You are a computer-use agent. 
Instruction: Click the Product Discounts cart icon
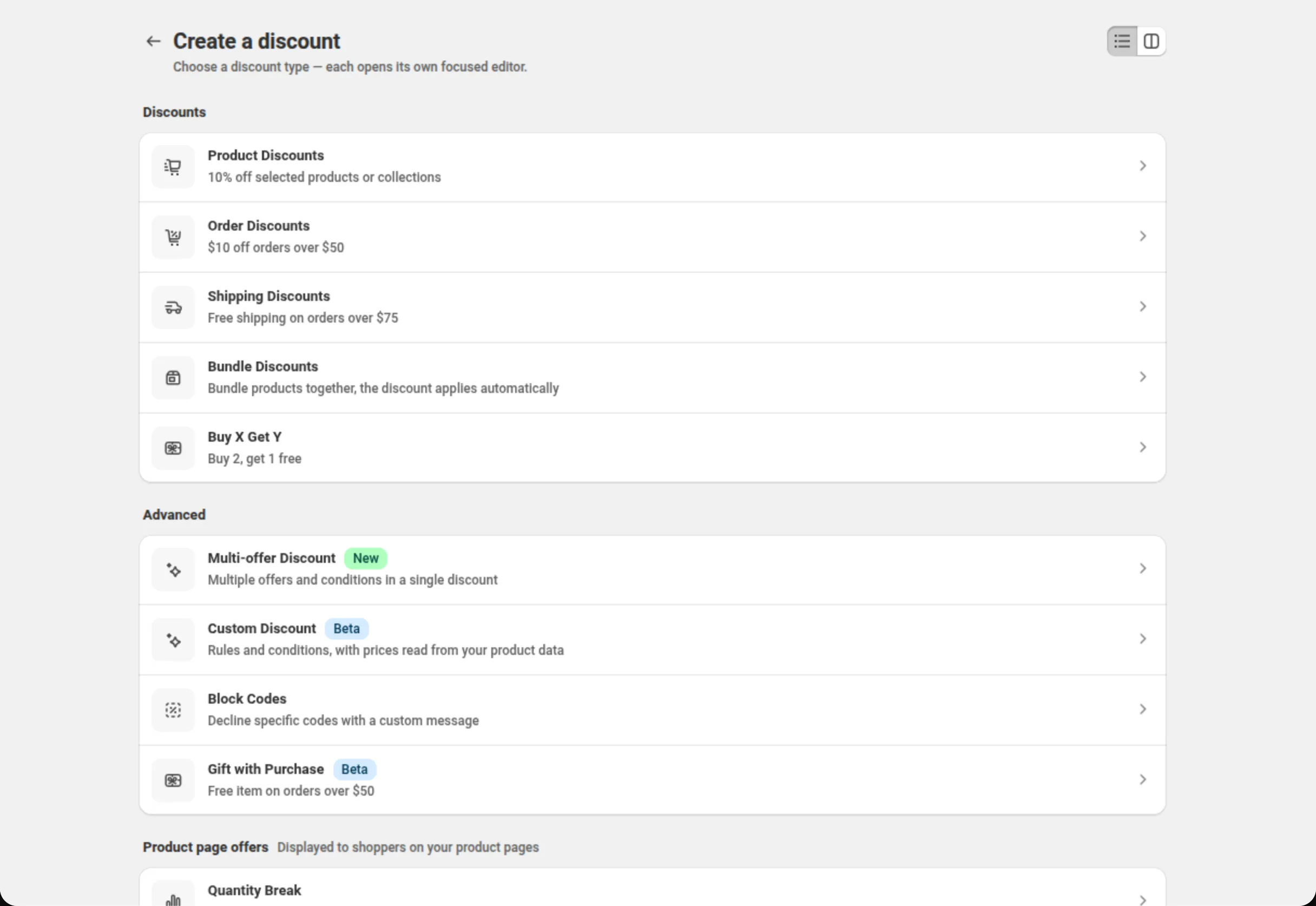[x=173, y=167]
